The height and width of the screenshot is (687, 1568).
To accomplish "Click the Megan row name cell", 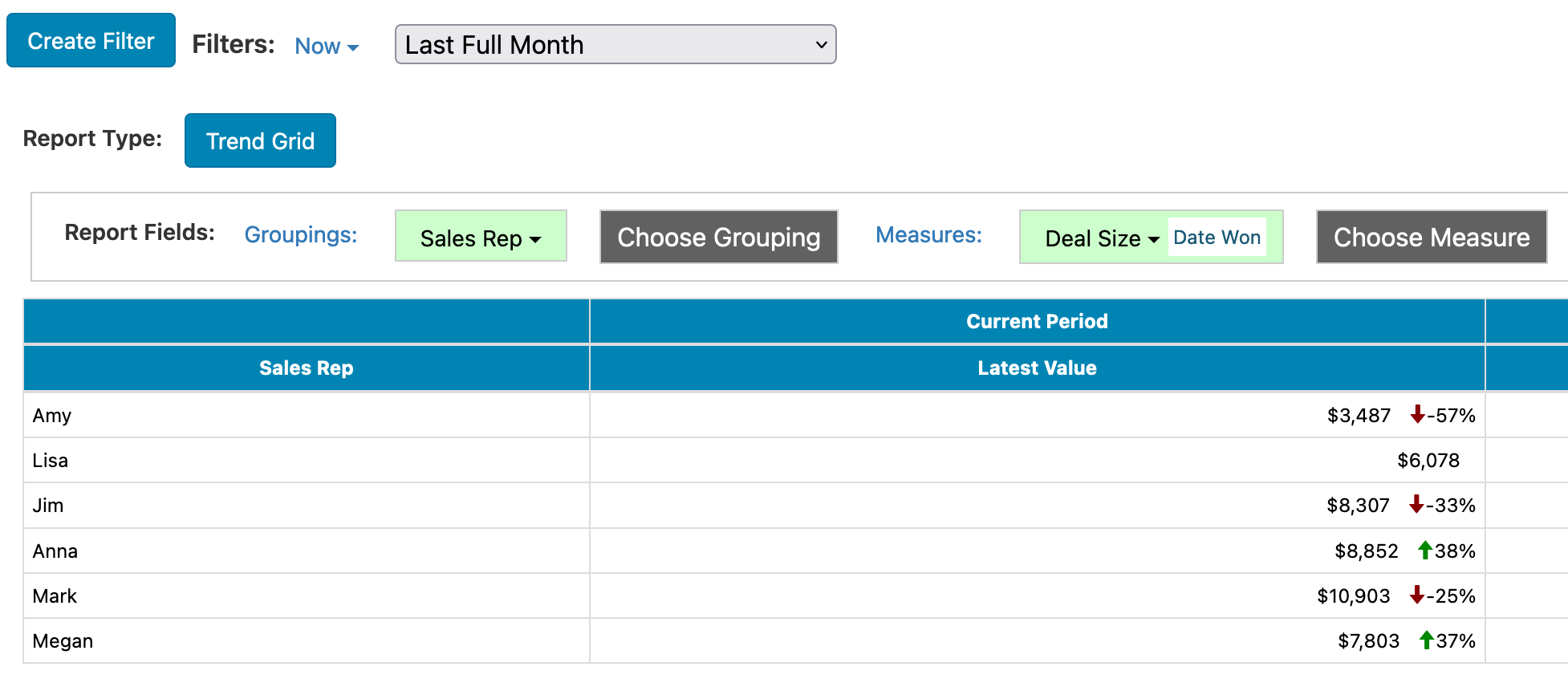I will pyautogui.click(x=63, y=641).
